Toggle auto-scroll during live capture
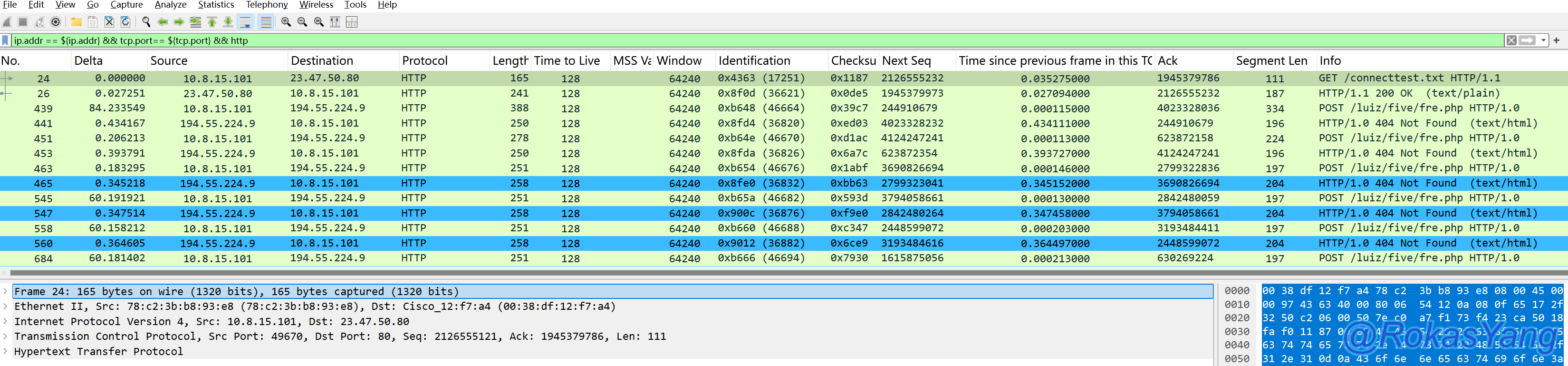The image size is (1568, 366). tap(245, 22)
